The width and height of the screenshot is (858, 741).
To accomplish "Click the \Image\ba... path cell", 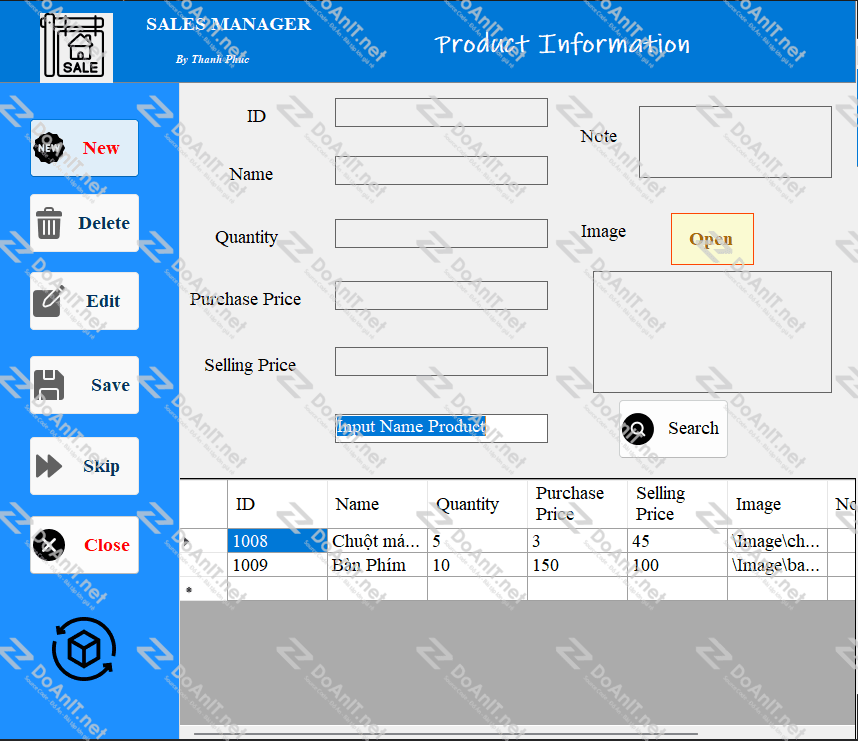I will 778,565.
